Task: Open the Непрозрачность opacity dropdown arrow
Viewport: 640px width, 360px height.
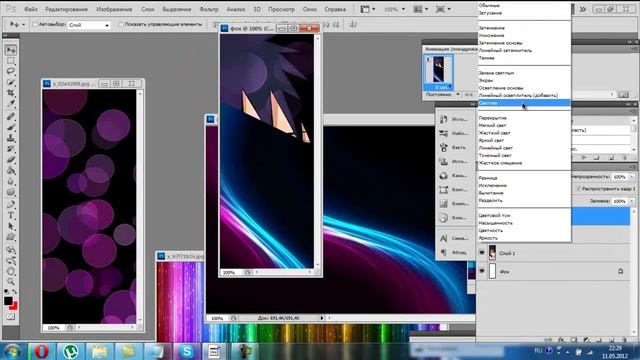Action: (x=632, y=177)
